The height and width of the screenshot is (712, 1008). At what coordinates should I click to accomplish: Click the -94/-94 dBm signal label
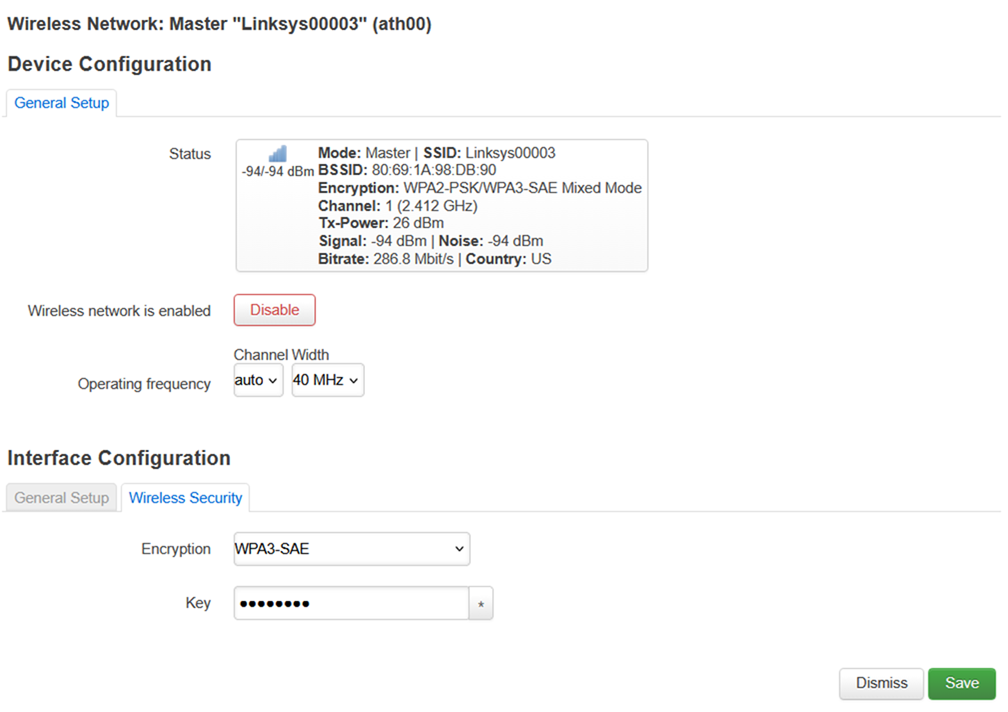[x=278, y=172]
